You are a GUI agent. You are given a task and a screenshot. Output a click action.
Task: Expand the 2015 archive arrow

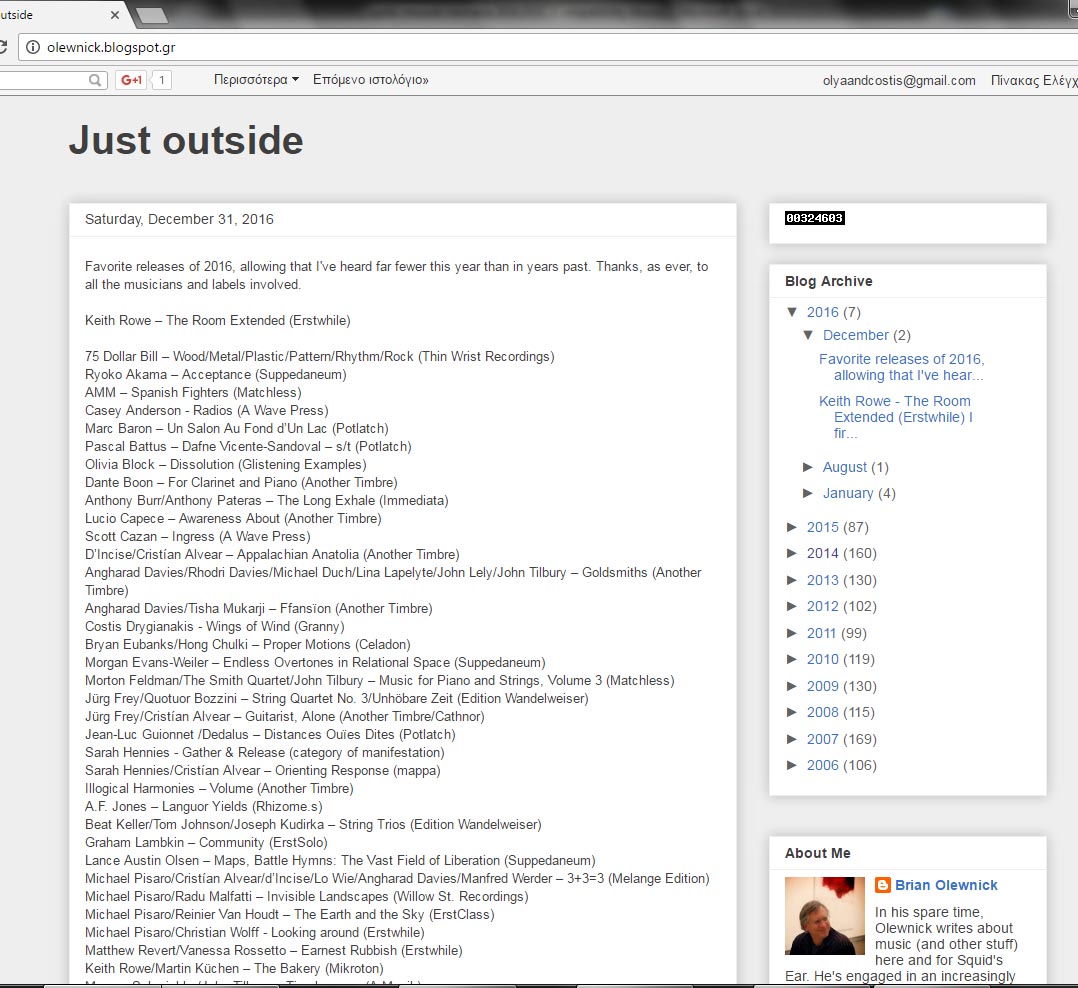[x=793, y=527]
